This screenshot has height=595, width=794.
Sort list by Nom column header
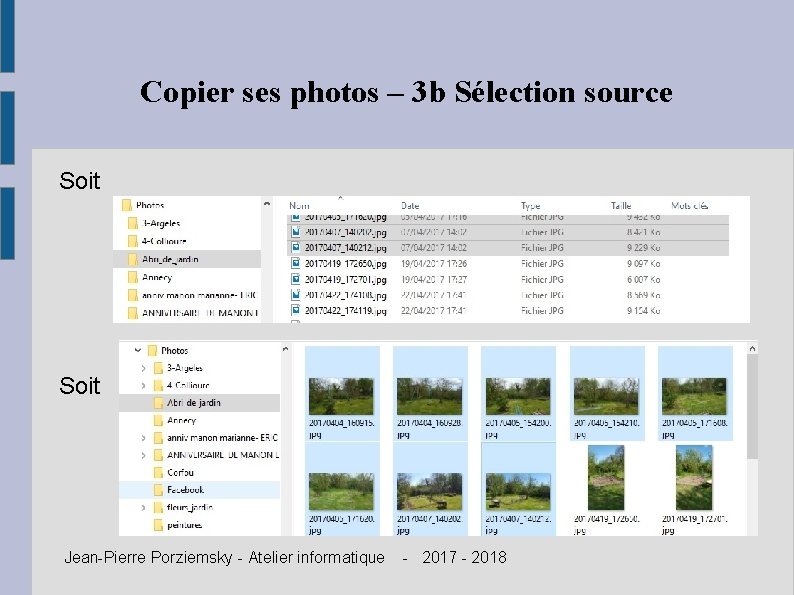pyautogui.click(x=299, y=206)
